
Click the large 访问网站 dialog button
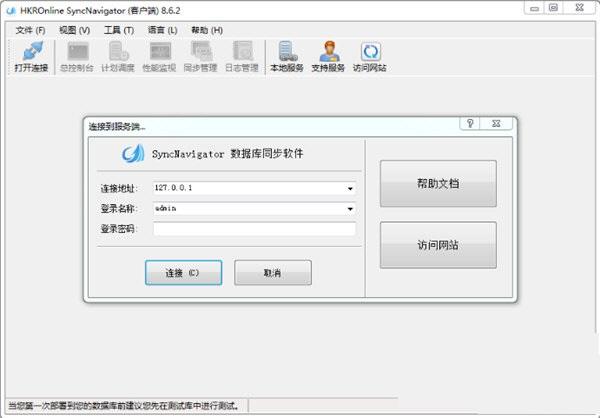(438, 245)
